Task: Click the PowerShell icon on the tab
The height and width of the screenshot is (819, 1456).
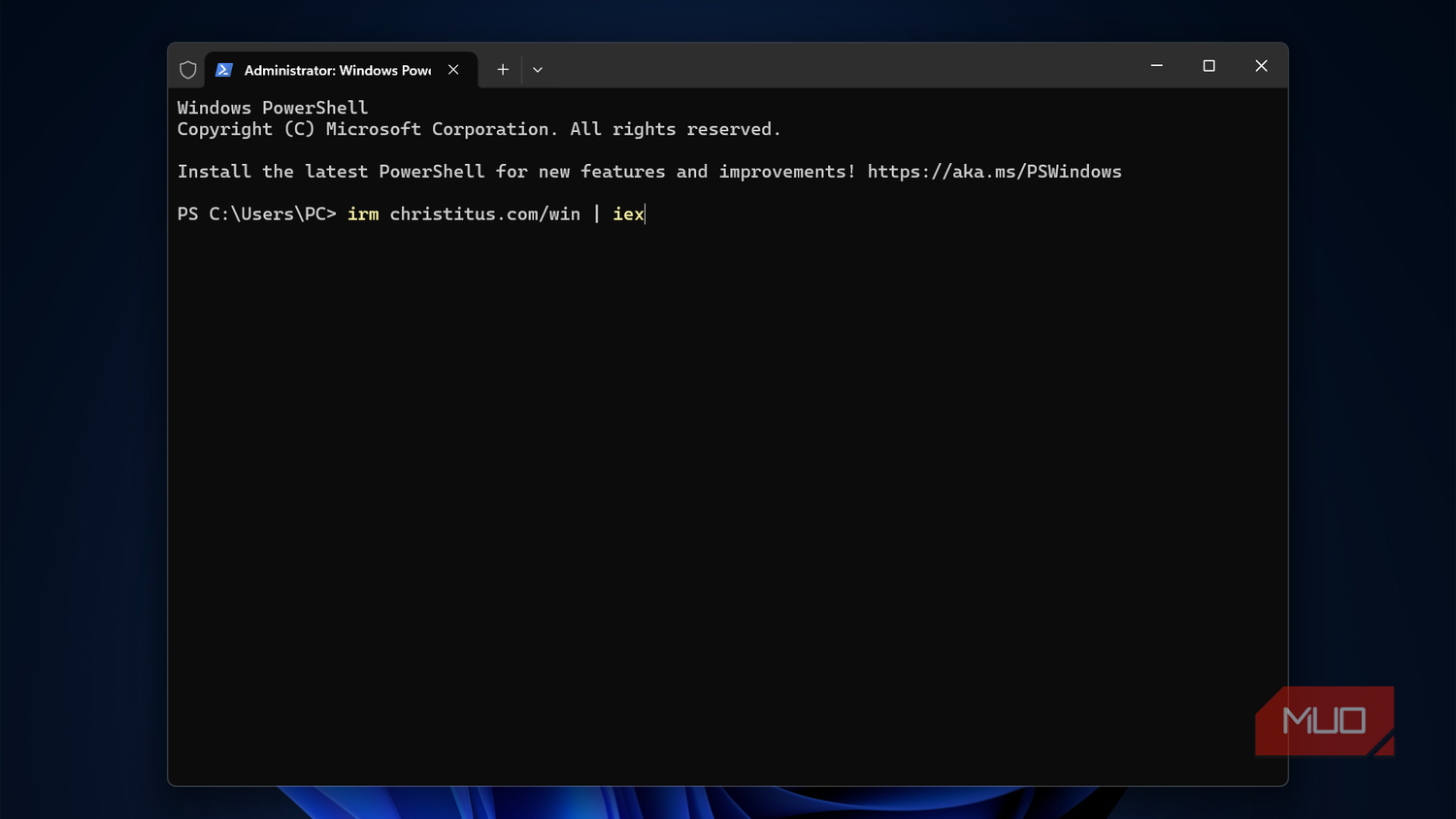Action: click(224, 70)
